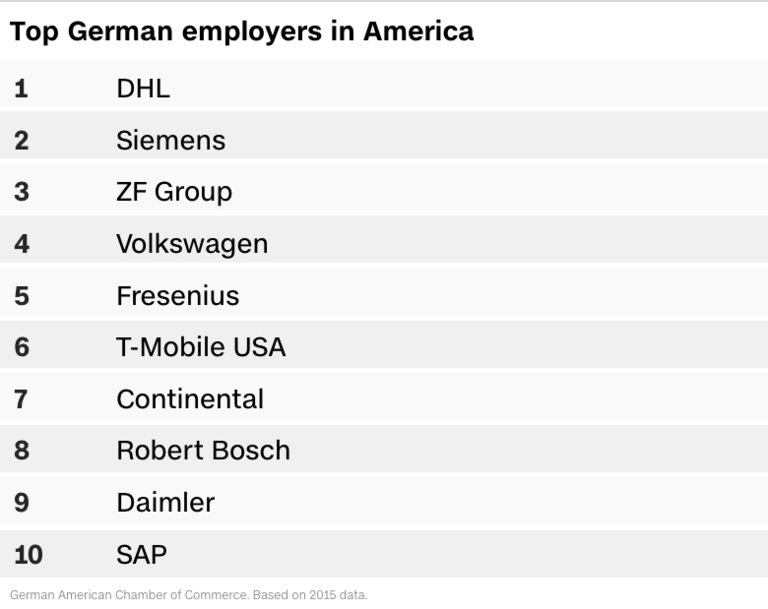The height and width of the screenshot is (609, 768).
Task: Click the Robert Bosch entry
Action: (x=203, y=450)
